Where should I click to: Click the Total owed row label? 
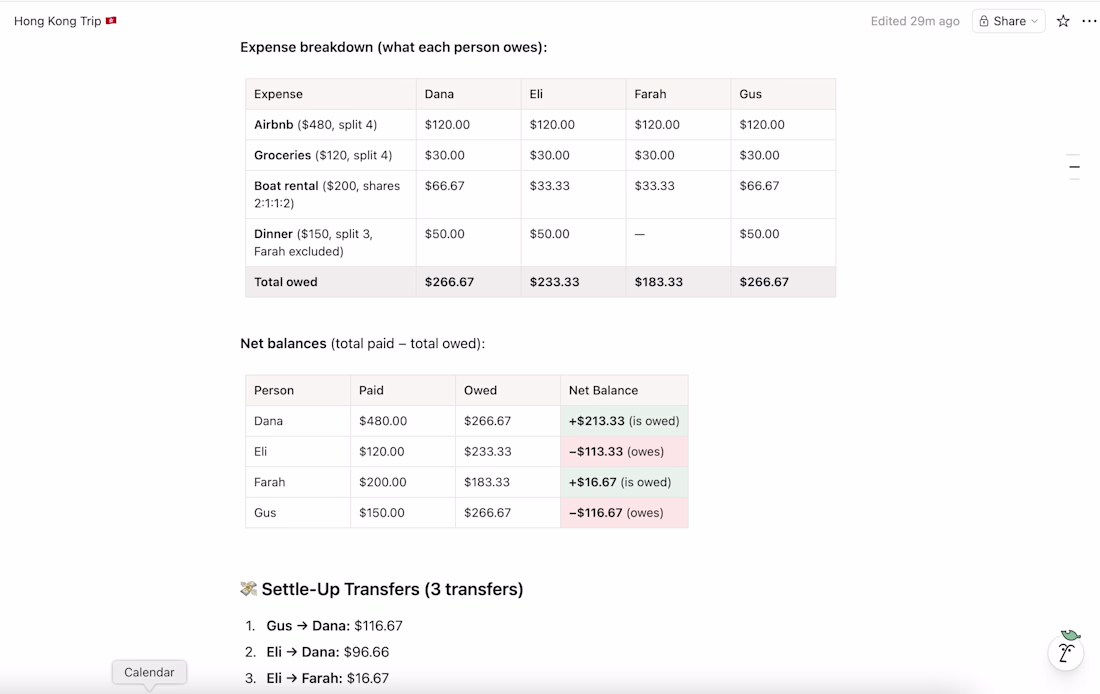(x=330, y=282)
